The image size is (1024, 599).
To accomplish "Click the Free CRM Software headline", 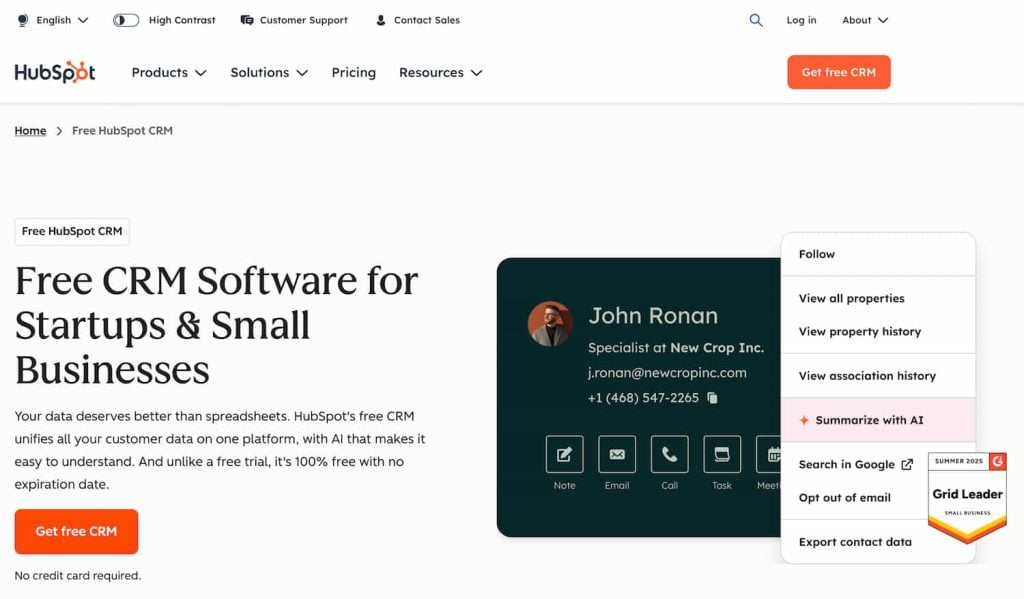I will point(216,325).
